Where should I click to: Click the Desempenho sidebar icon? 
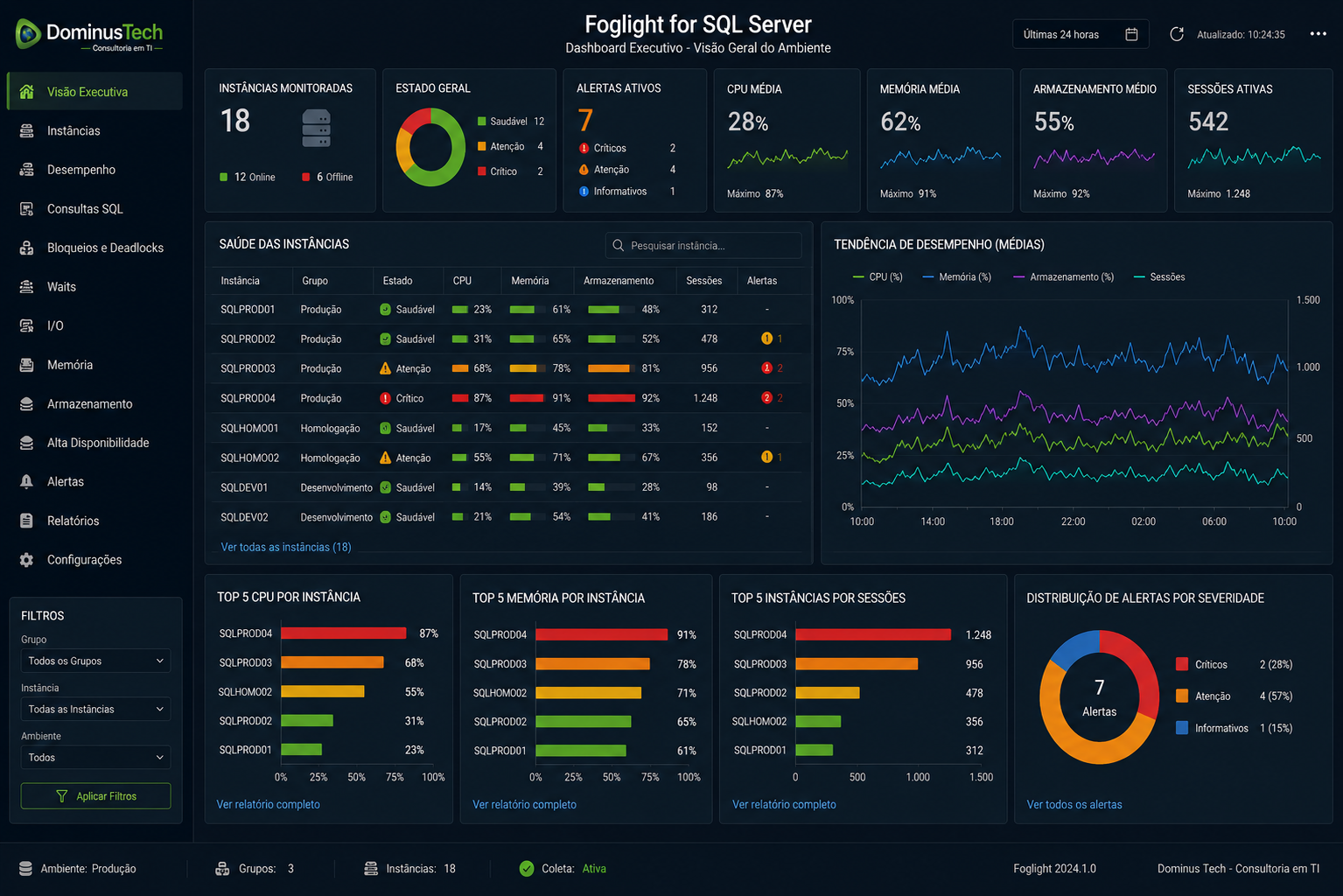[27, 170]
